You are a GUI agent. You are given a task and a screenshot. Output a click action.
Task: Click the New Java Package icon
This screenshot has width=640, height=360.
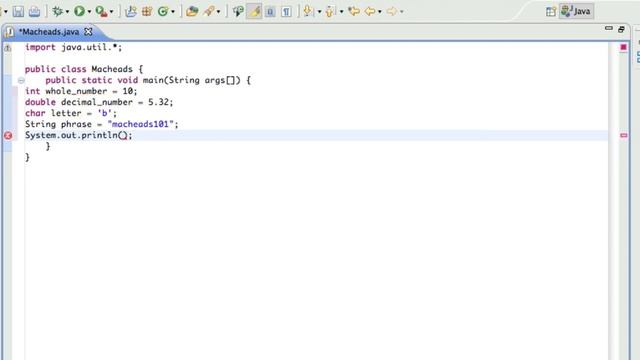tap(147, 11)
